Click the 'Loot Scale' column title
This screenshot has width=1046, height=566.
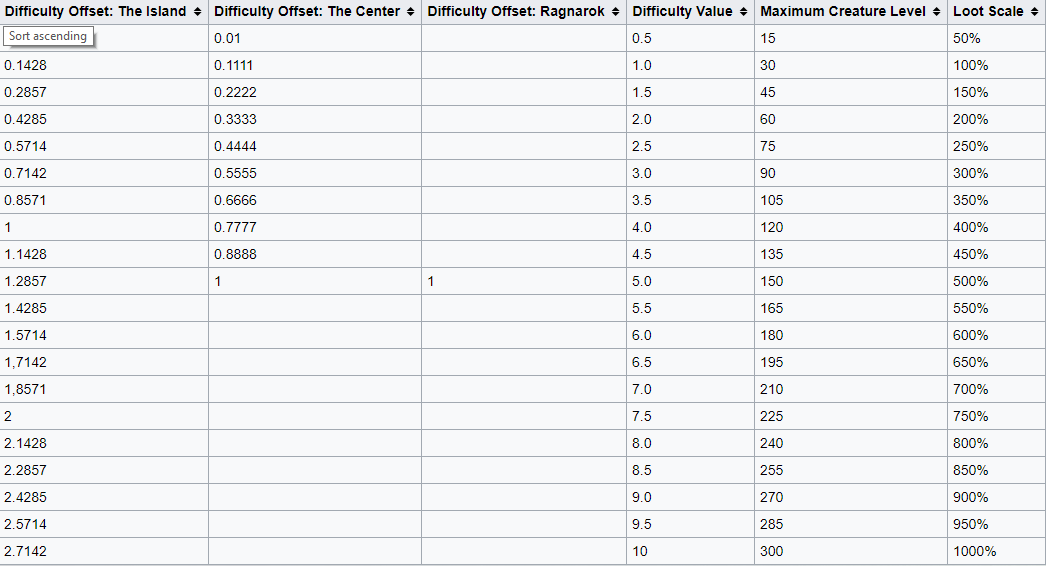click(988, 12)
